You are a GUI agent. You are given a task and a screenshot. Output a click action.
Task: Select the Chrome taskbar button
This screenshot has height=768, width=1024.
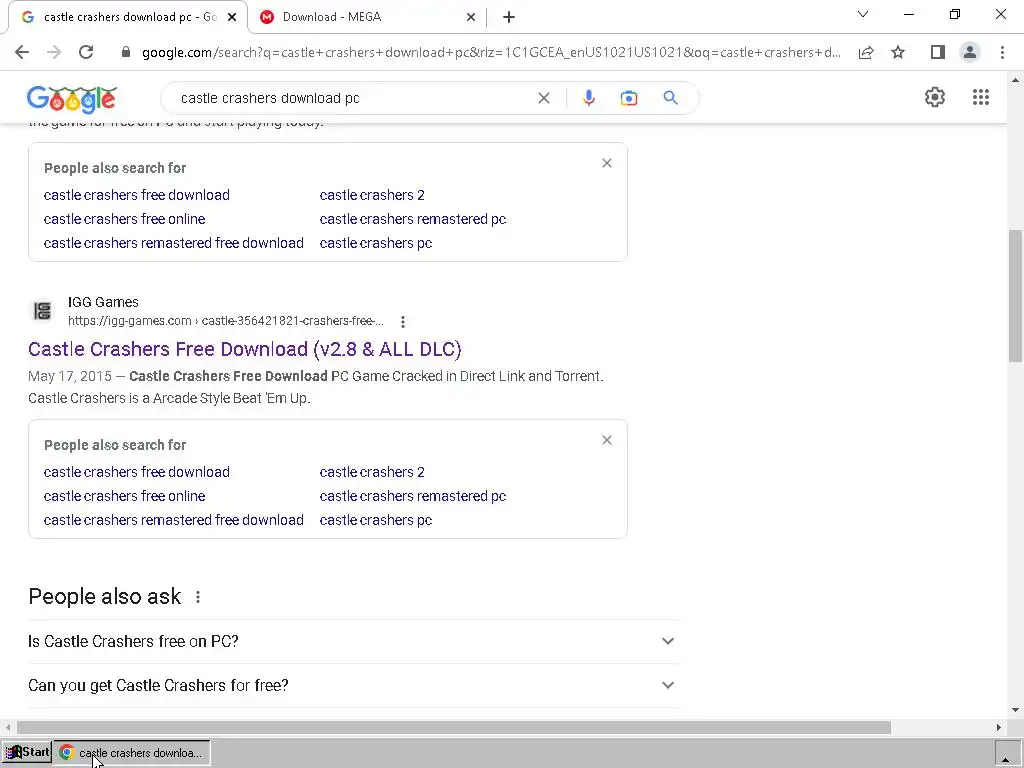pyautogui.click(x=132, y=752)
